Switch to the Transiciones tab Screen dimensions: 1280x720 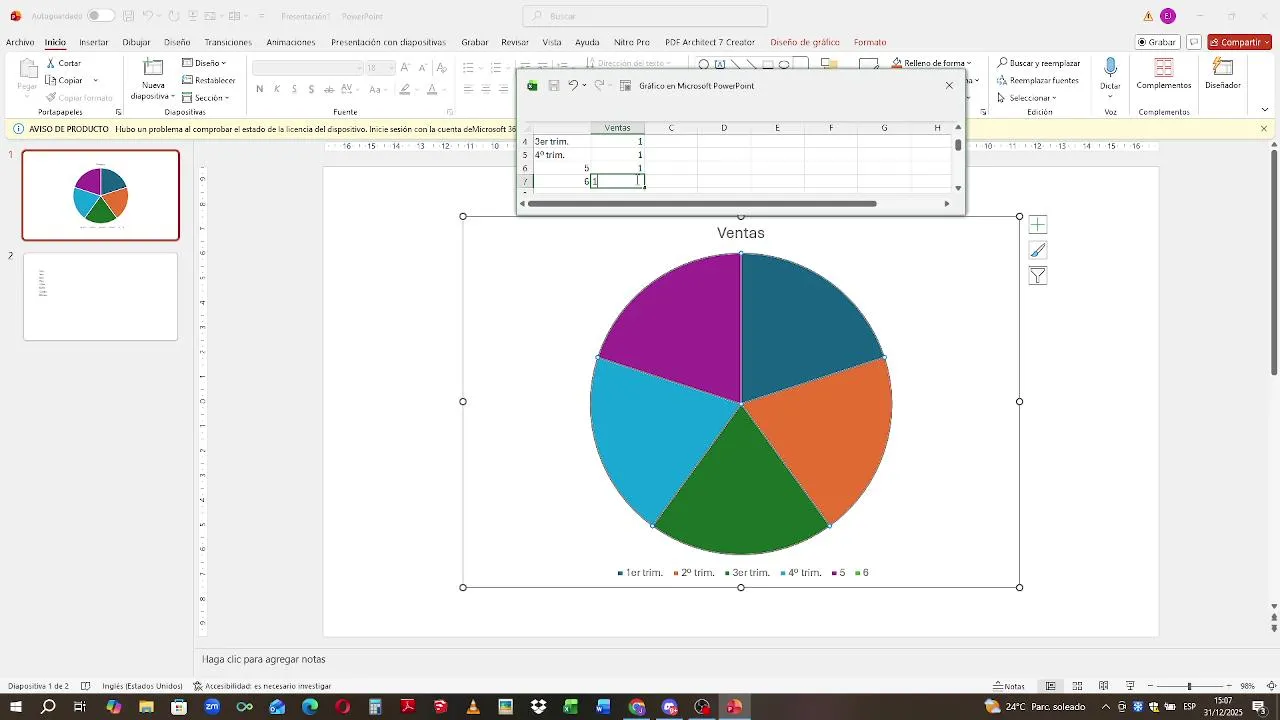228,42
